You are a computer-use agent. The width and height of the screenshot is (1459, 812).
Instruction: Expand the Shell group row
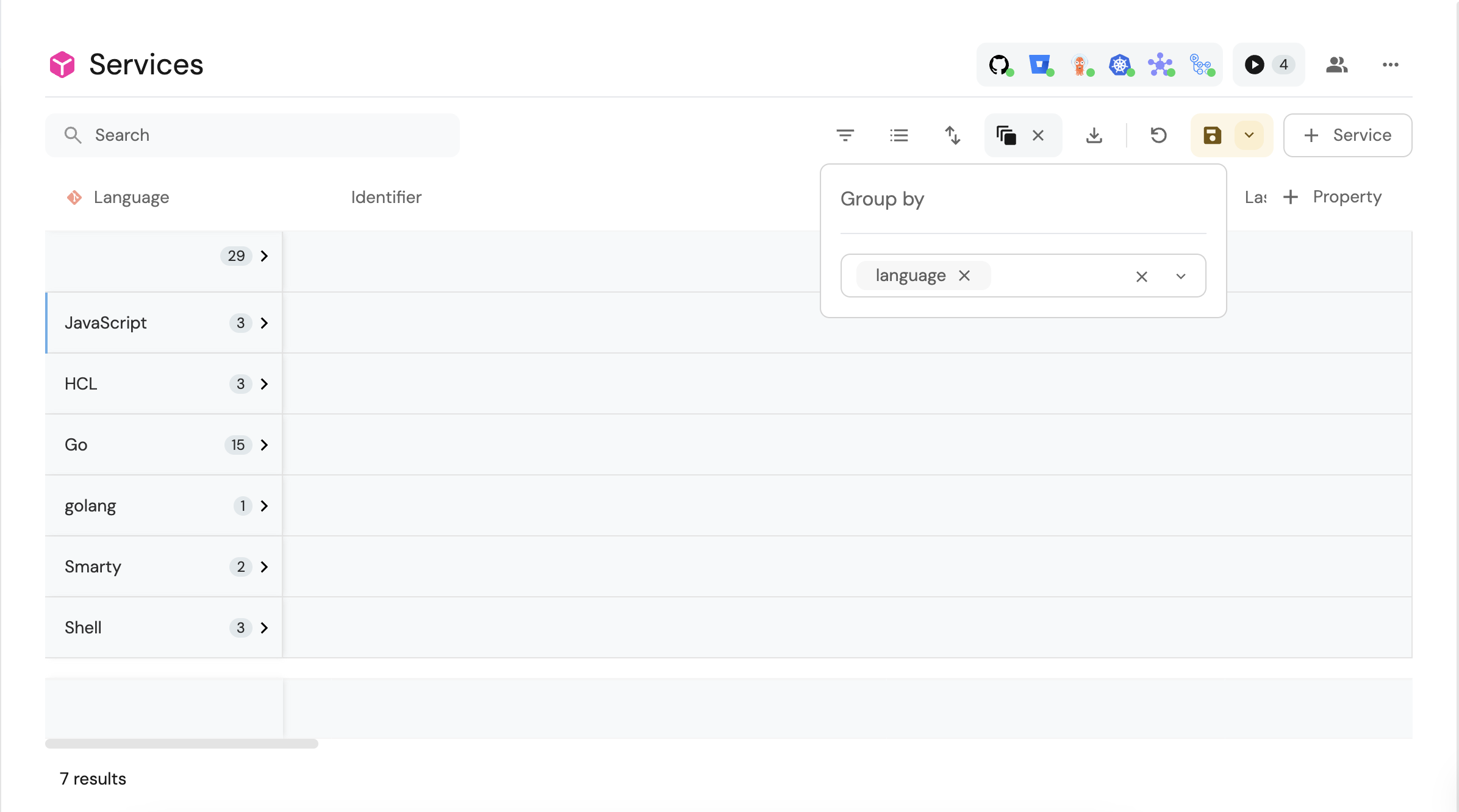pyautogui.click(x=264, y=628)
